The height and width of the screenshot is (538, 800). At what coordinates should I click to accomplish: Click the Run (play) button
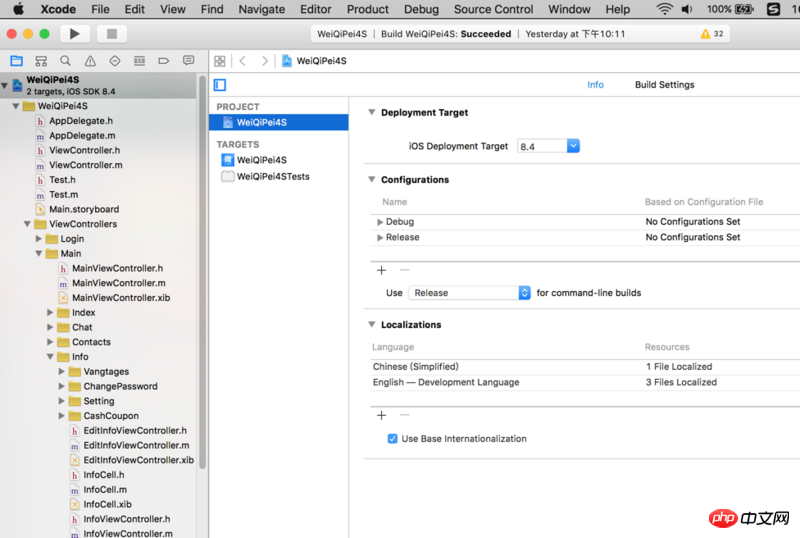(75, 34)
